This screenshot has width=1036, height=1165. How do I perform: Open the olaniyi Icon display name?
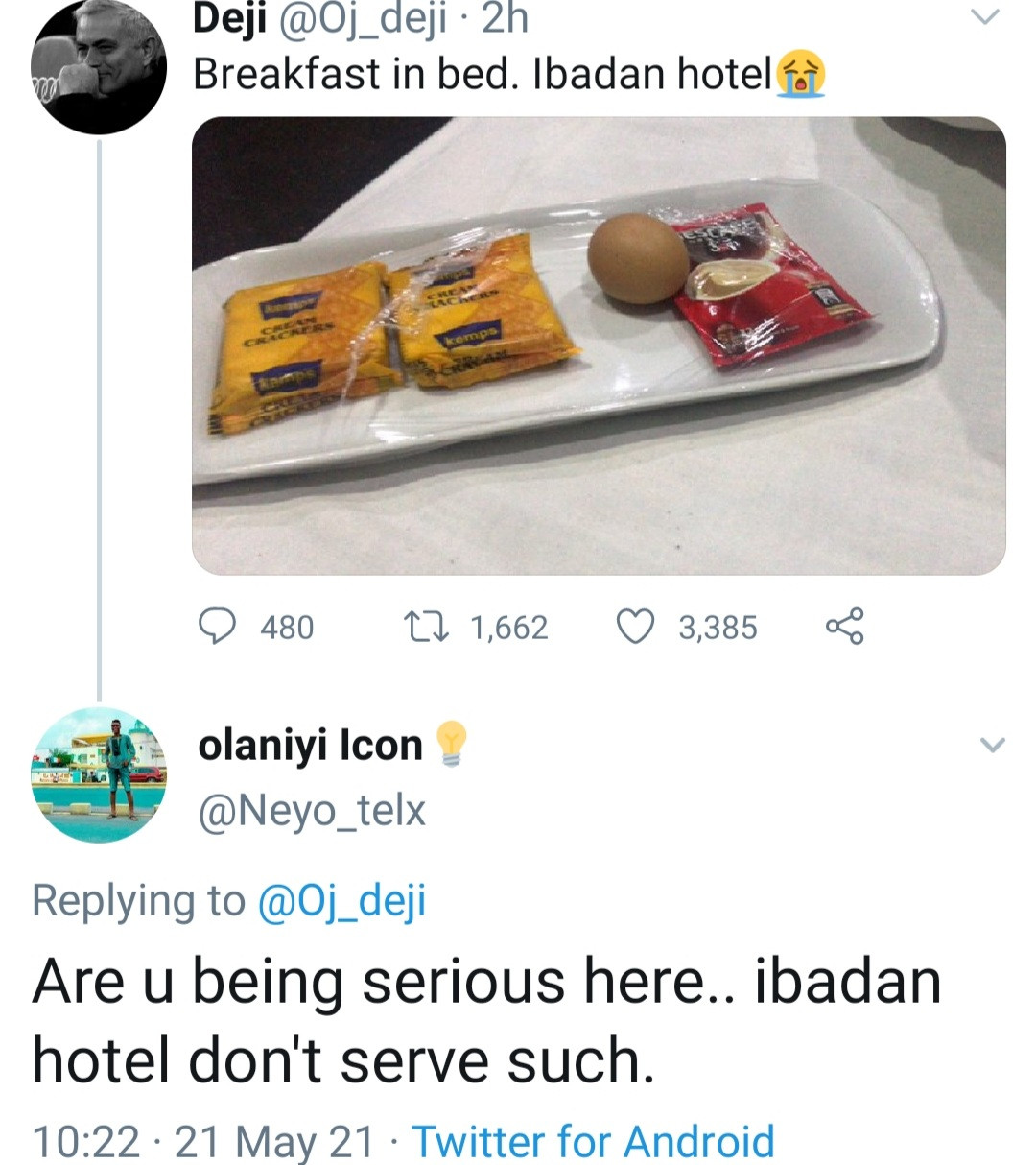point(310,745)
